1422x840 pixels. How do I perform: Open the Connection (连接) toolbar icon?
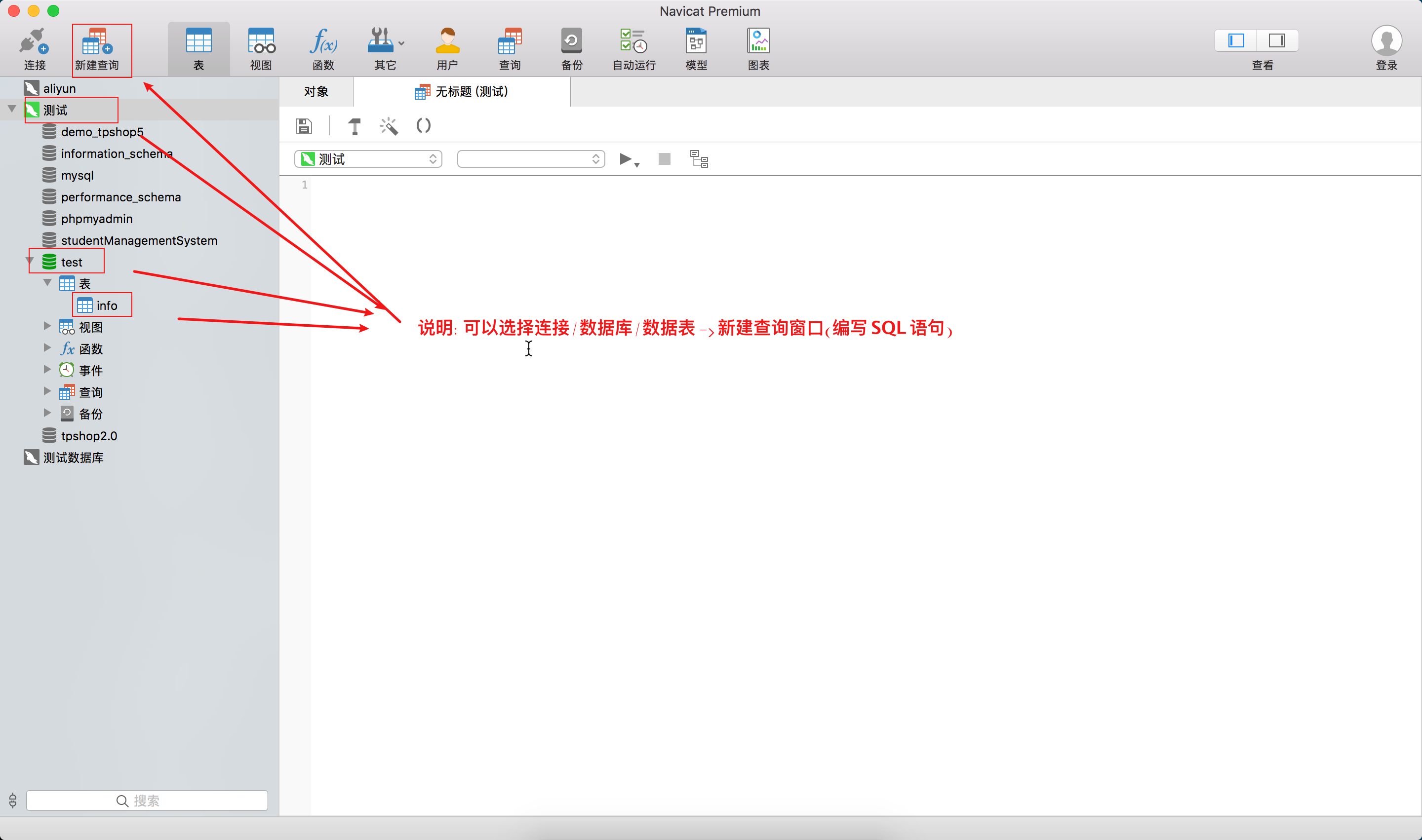(34, 42)
